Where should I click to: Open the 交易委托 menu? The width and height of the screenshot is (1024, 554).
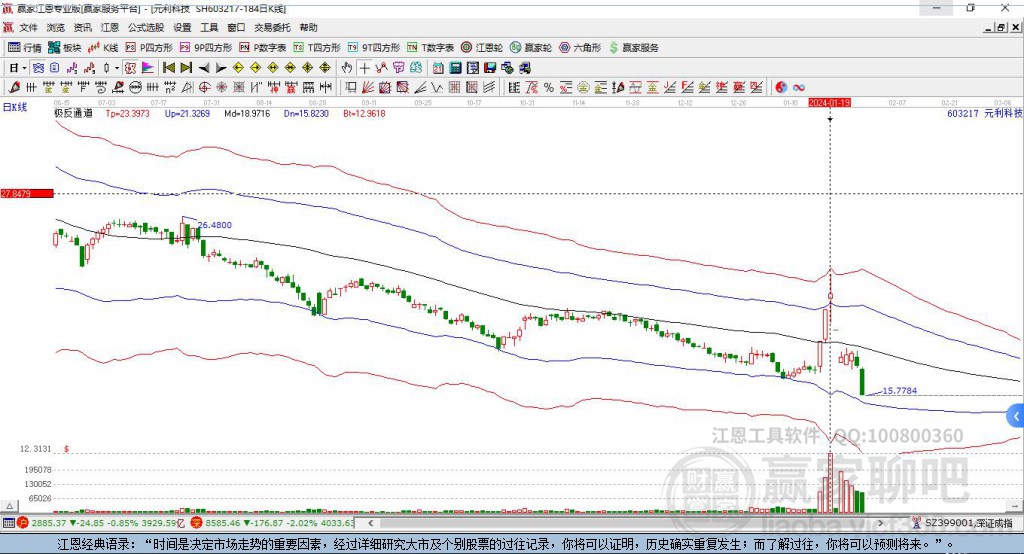coord(272,27)
